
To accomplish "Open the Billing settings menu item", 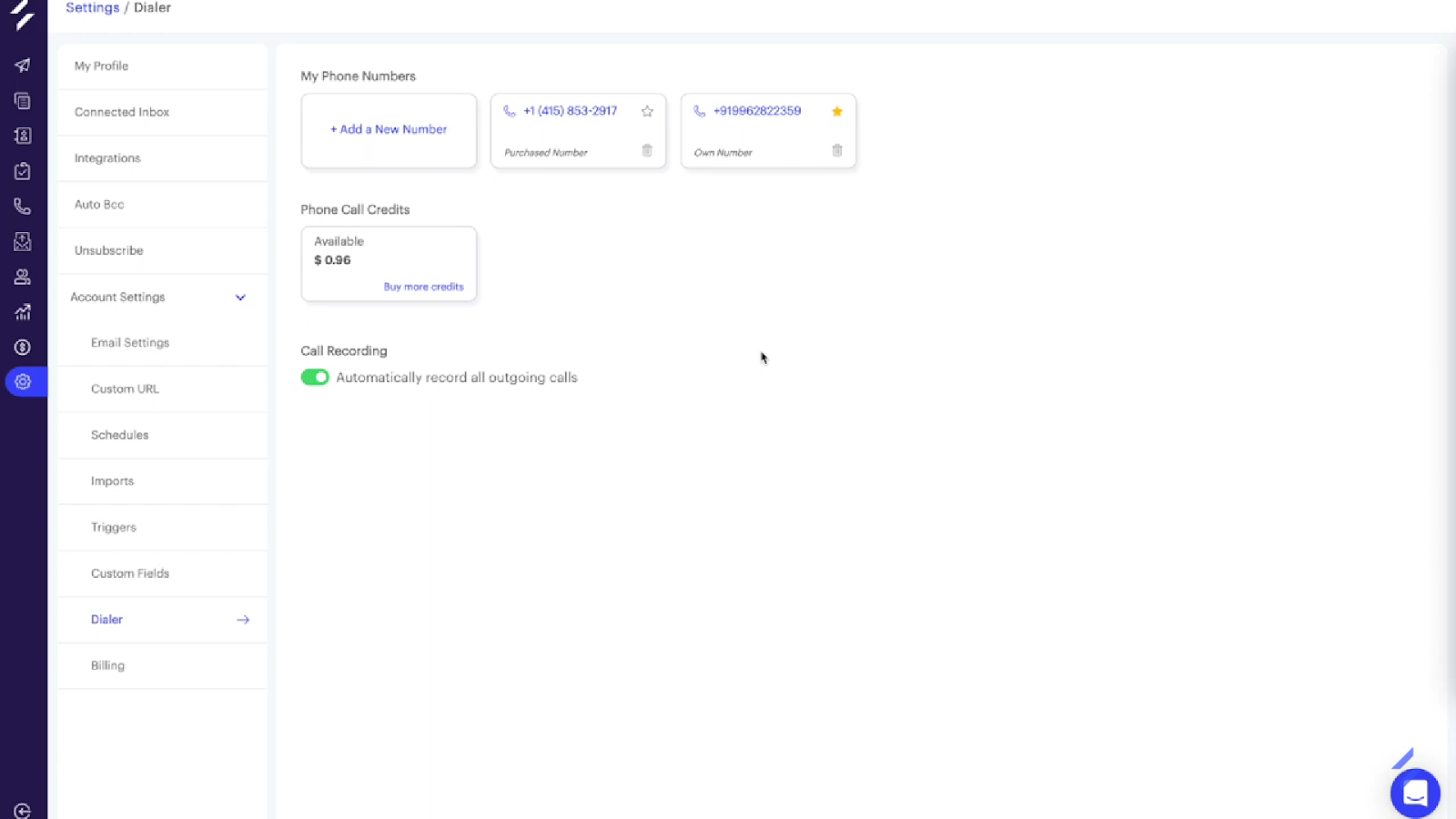I will [x=107, y=665].
